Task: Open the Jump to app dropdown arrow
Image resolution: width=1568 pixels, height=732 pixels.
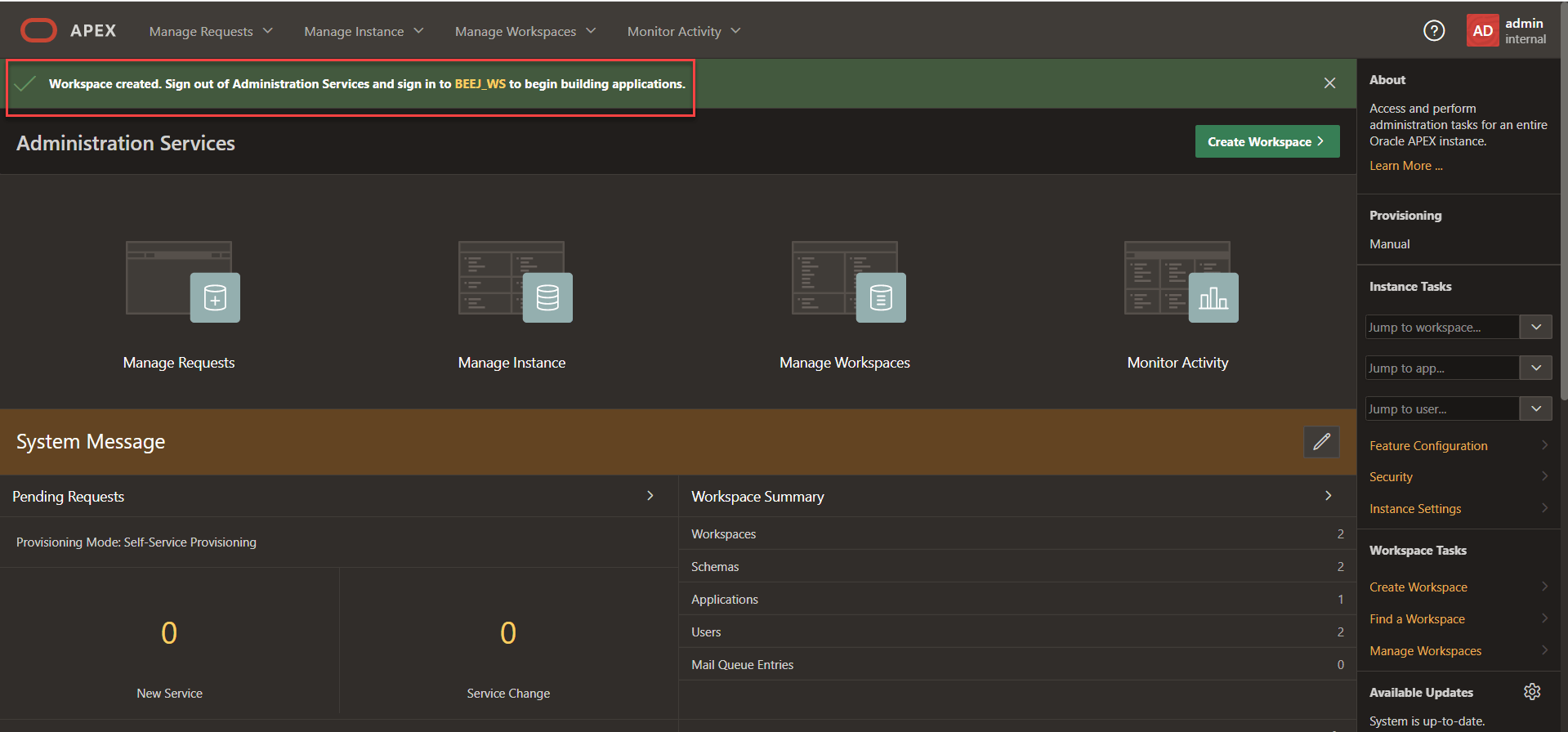Action: [x=1536, y=368]
